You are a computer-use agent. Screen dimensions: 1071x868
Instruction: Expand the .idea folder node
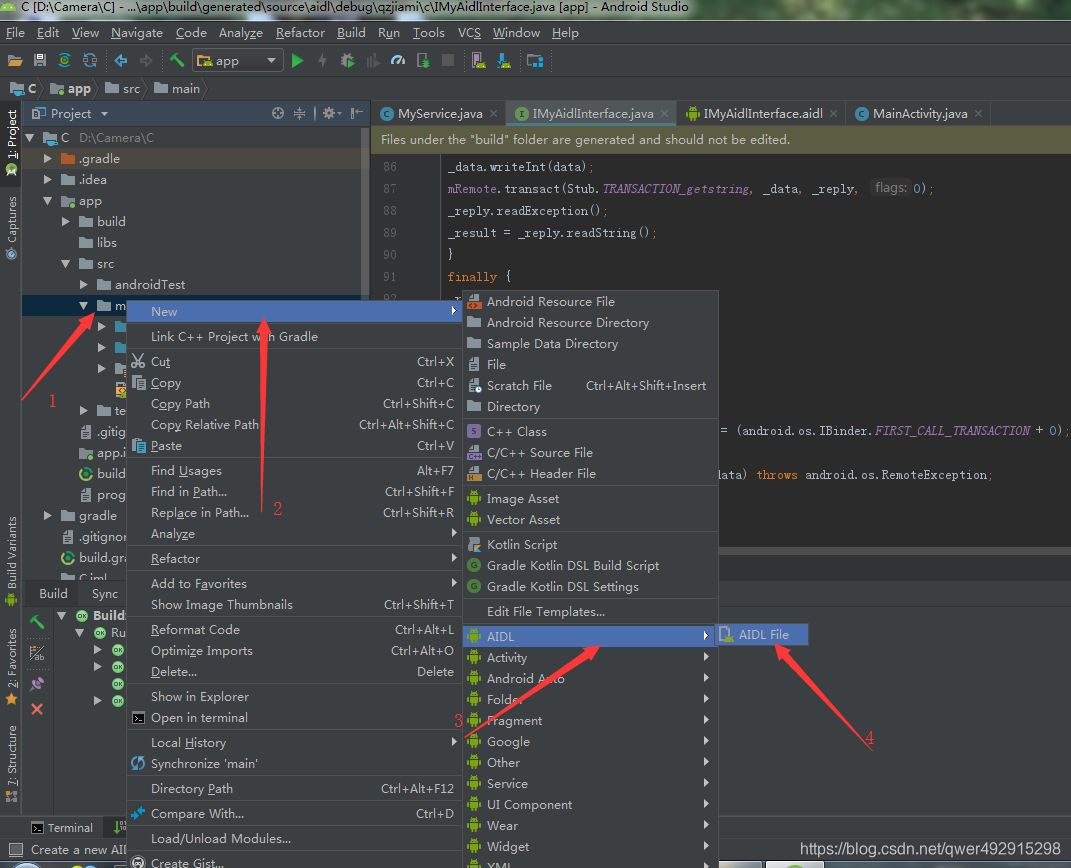pyautogui.click(x=47, y=180)
